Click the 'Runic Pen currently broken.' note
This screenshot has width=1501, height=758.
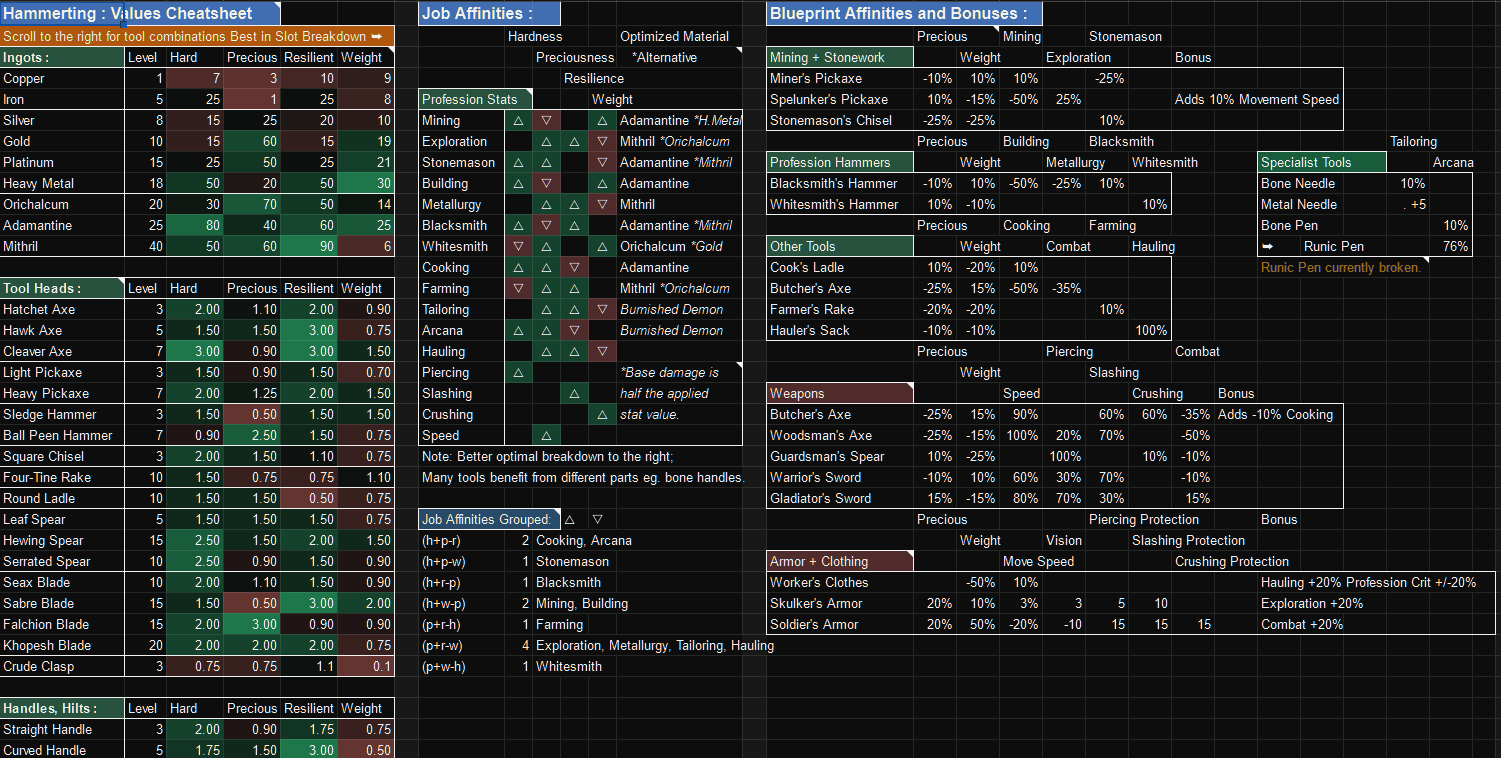click(1340, 267)
